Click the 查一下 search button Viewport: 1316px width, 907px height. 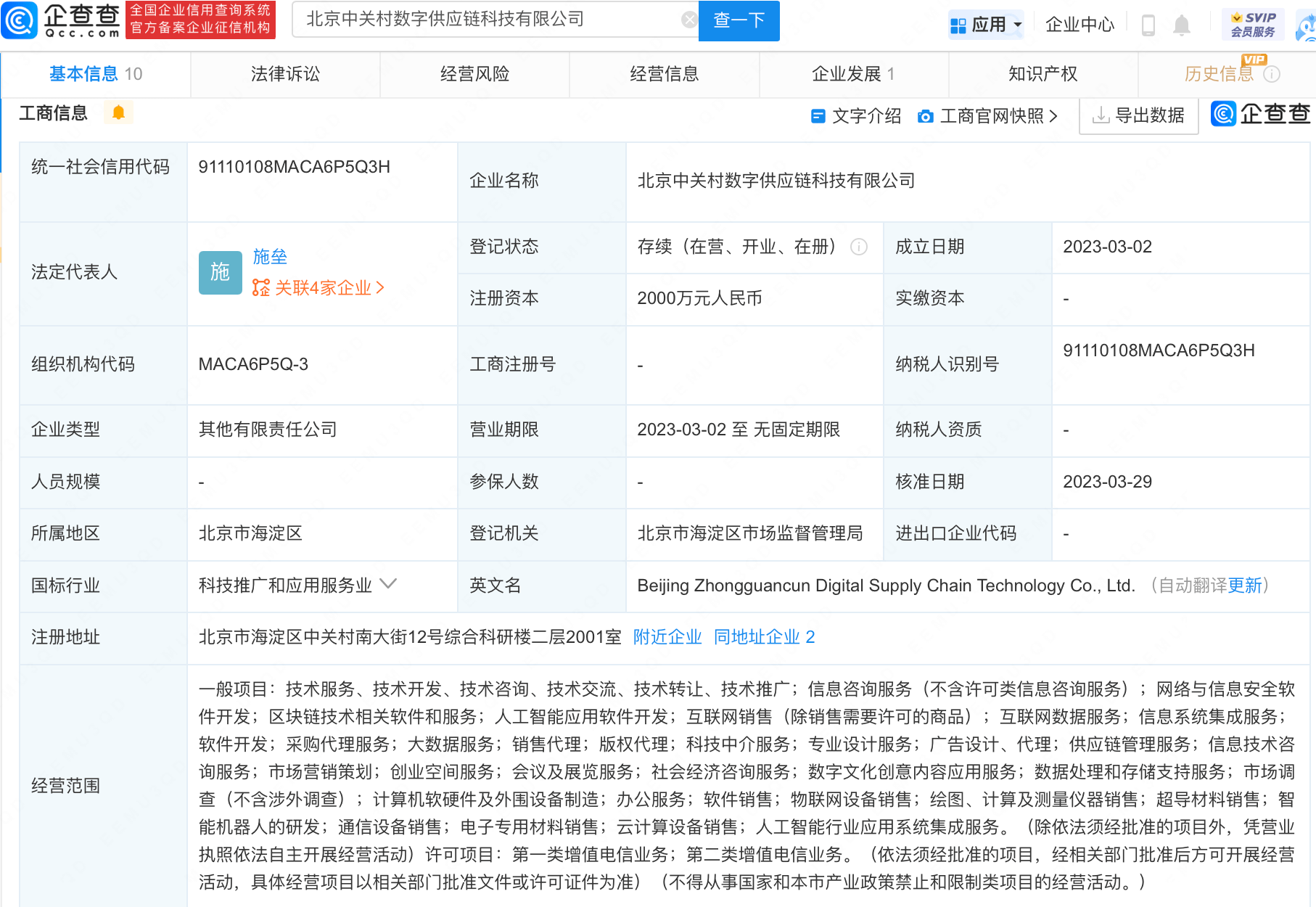(739, 20)
